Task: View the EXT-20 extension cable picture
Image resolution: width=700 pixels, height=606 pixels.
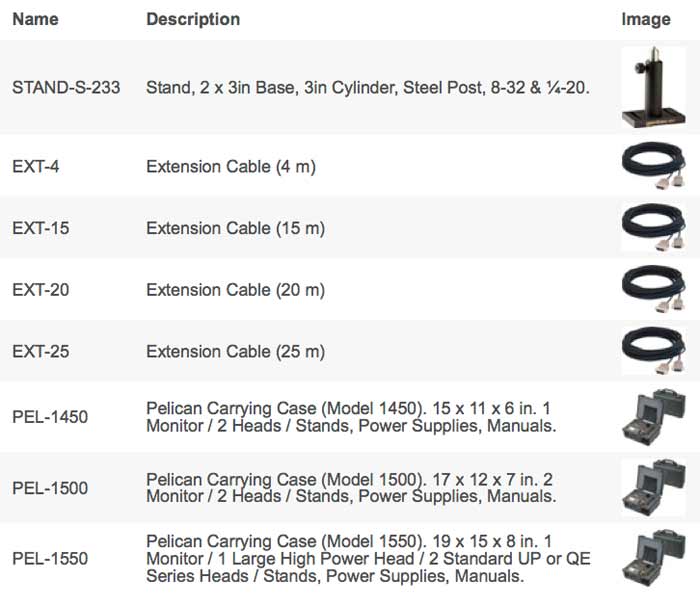Action: (654, 289)
